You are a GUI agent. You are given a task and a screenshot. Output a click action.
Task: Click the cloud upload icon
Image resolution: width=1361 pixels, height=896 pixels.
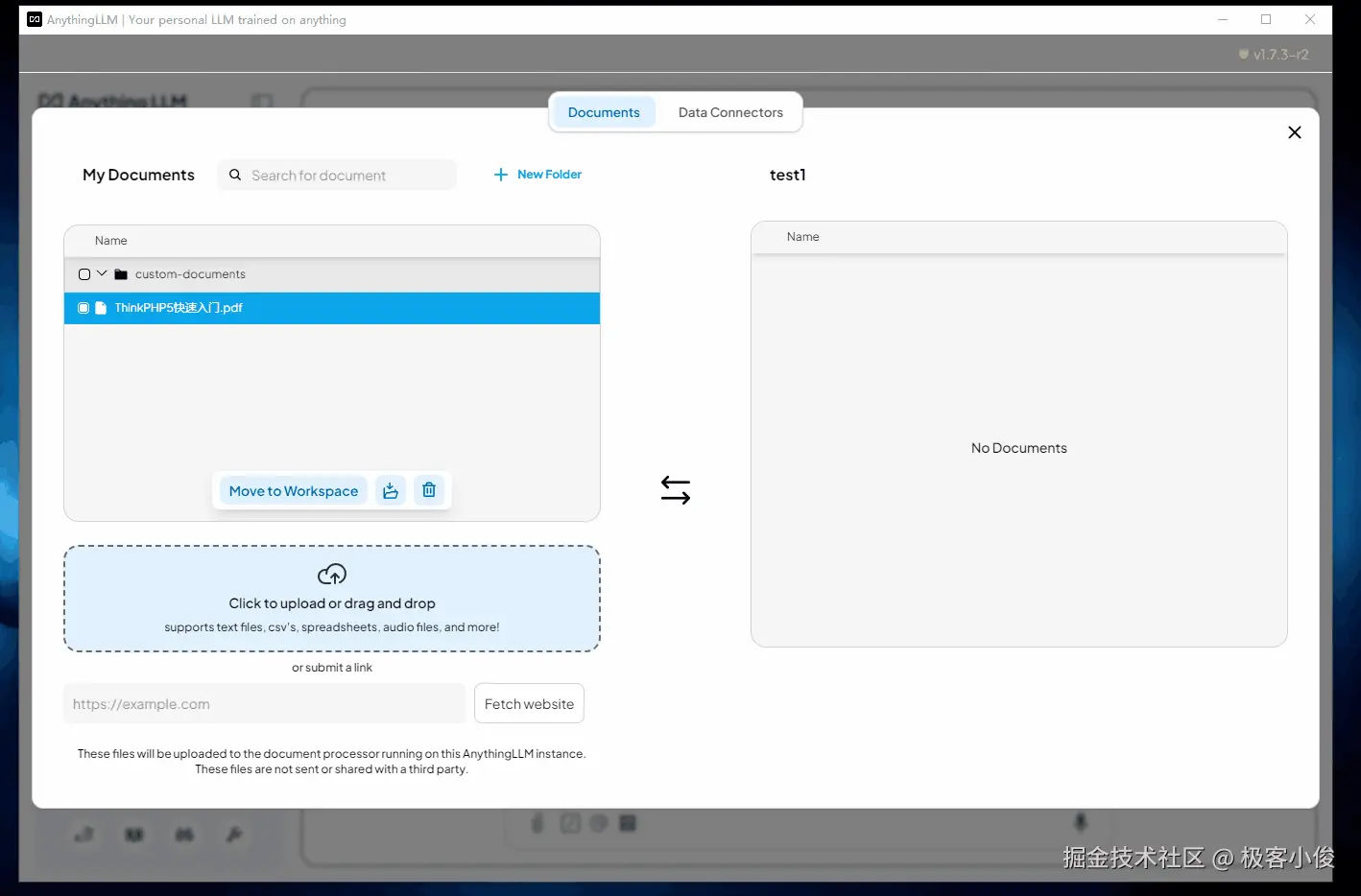(332, 575)
